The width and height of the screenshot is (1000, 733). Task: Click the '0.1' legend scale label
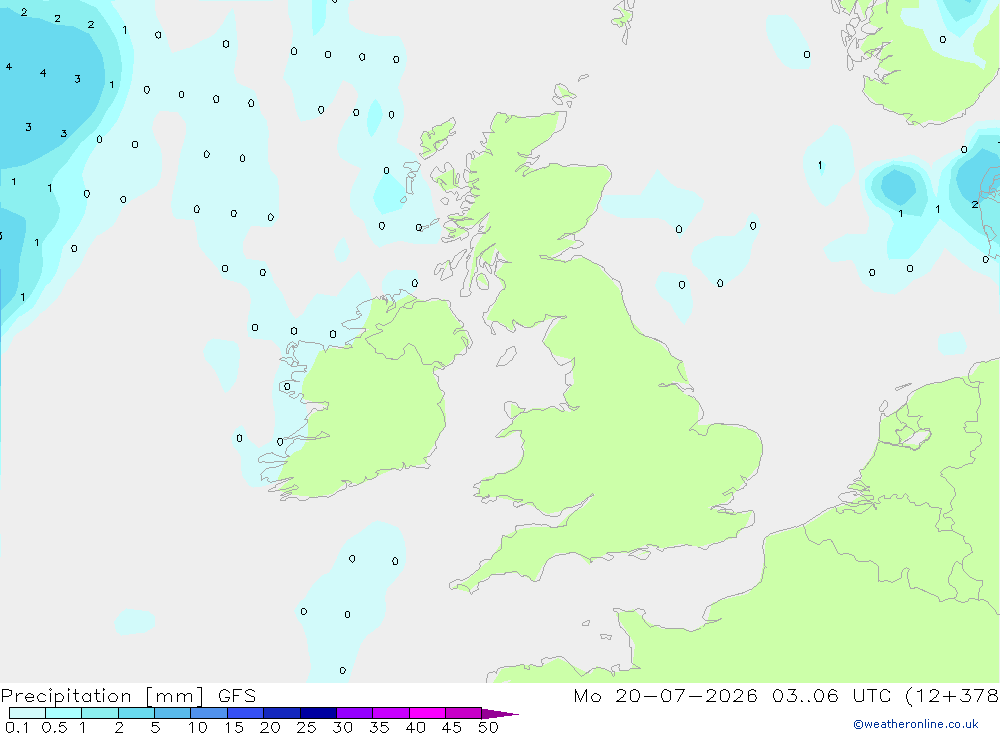(17, 727)
